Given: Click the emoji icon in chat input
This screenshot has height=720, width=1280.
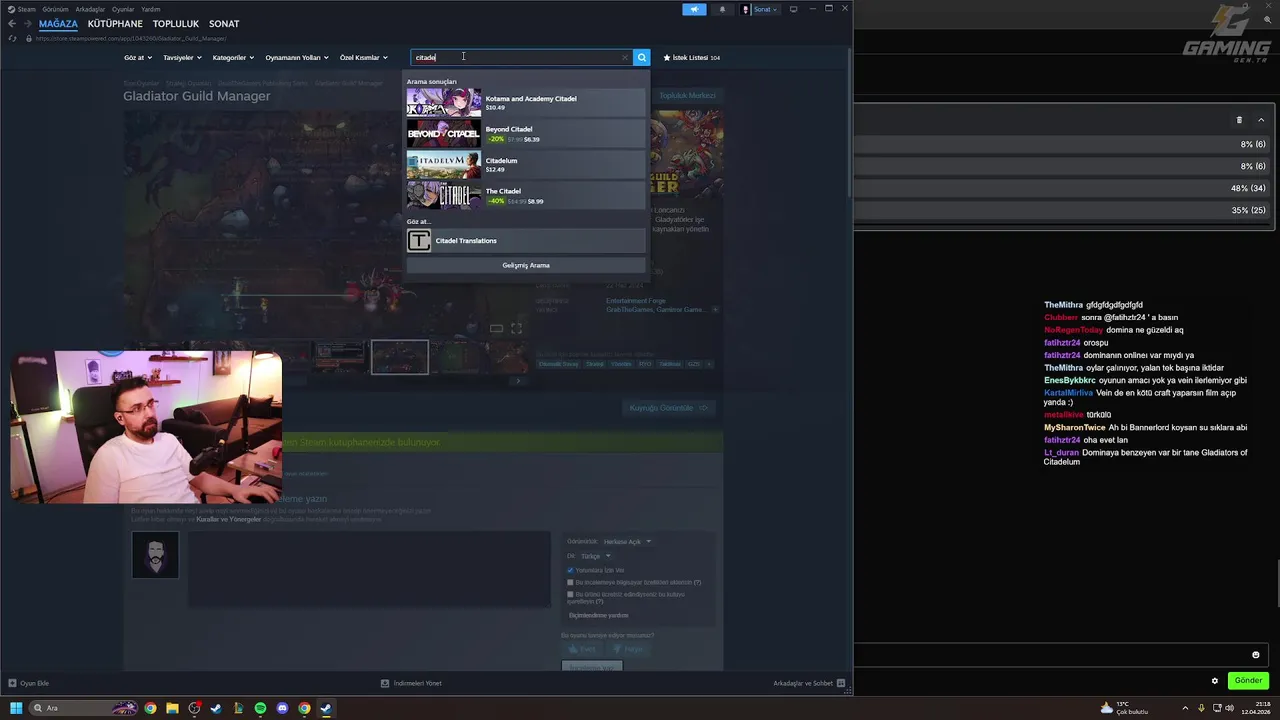Looking at the screenshot, I should coord(1256,655).
